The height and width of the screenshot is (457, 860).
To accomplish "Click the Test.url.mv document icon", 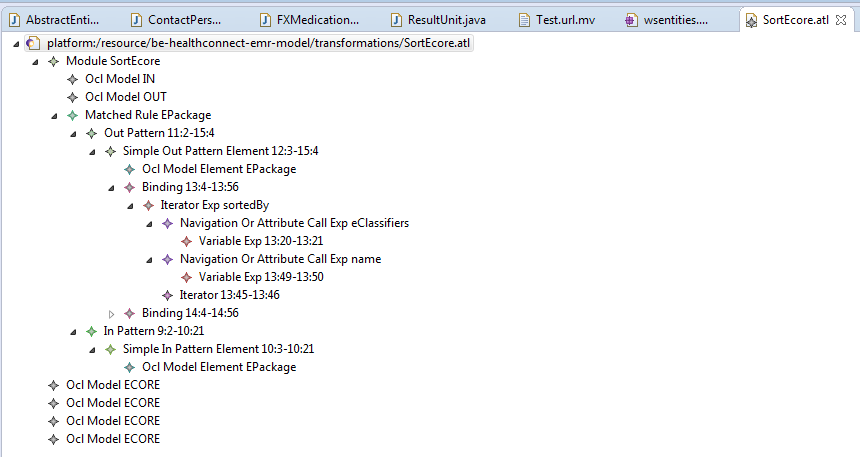I will (525, 21).
